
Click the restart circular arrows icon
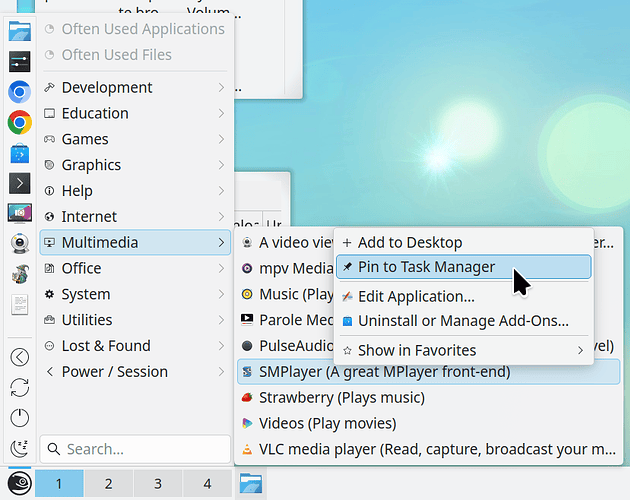tap(19, 387)
